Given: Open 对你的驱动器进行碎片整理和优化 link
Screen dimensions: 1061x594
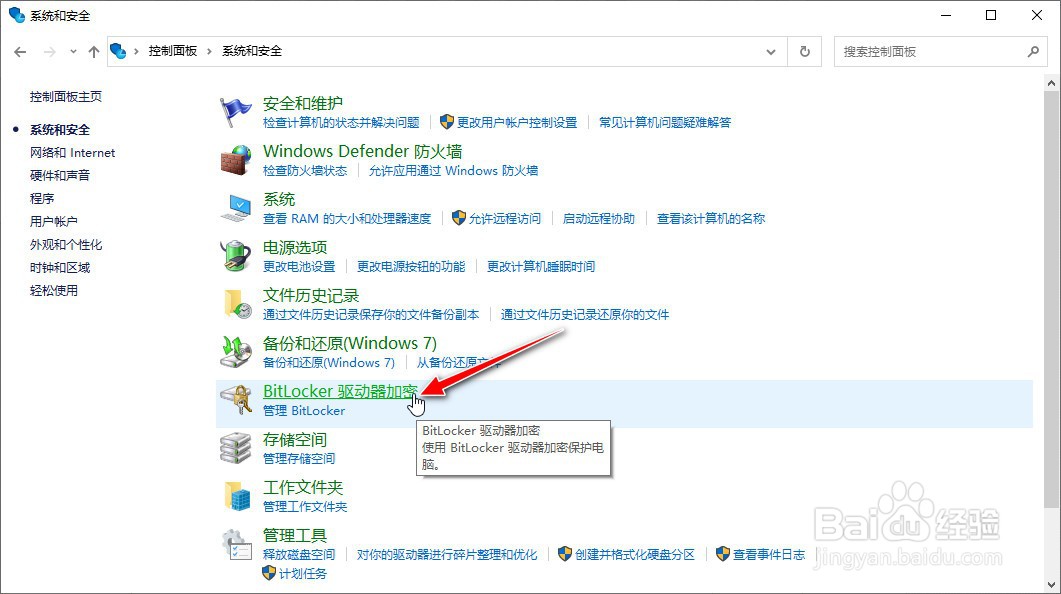Looking at the screenshot, I should 447,555.
